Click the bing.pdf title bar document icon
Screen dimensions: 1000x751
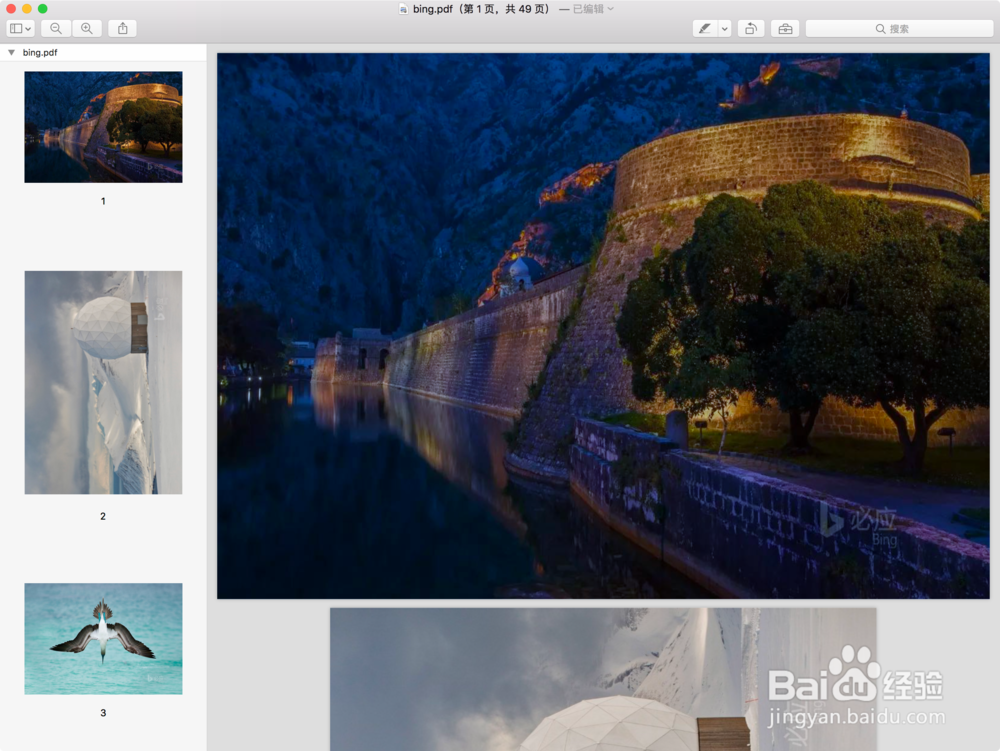[x=403, y=9]
